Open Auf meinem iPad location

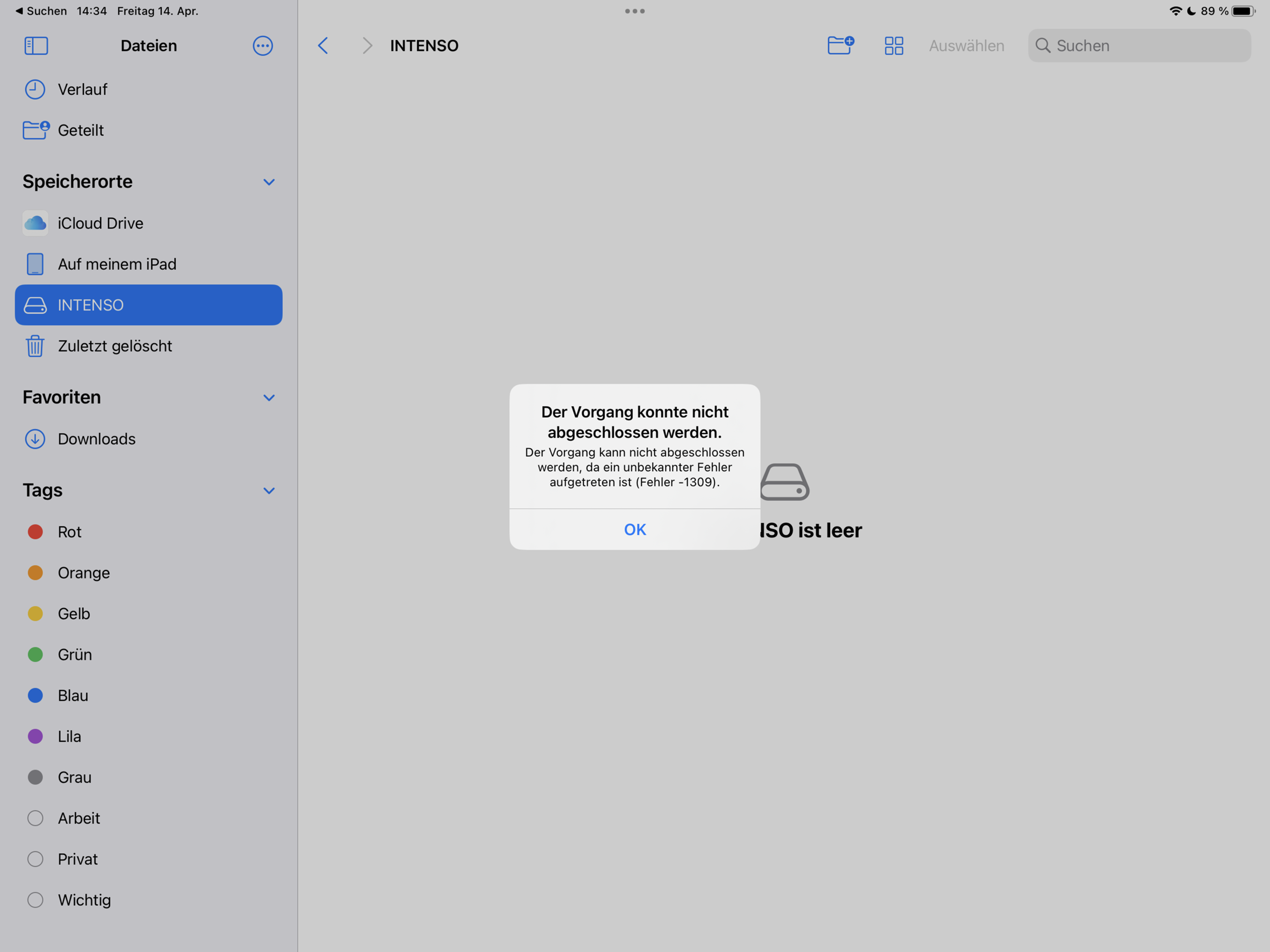coord(149,264)
